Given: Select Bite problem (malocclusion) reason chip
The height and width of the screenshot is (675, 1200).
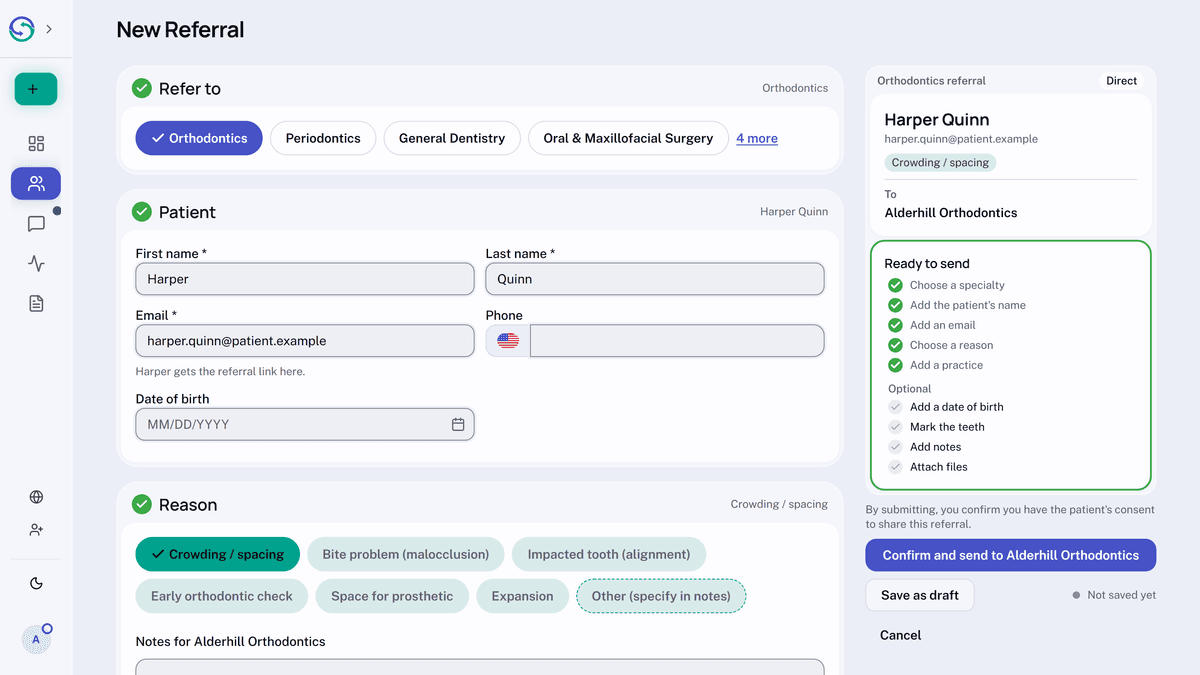Looking at the screenshot, I should pos(406,554).
